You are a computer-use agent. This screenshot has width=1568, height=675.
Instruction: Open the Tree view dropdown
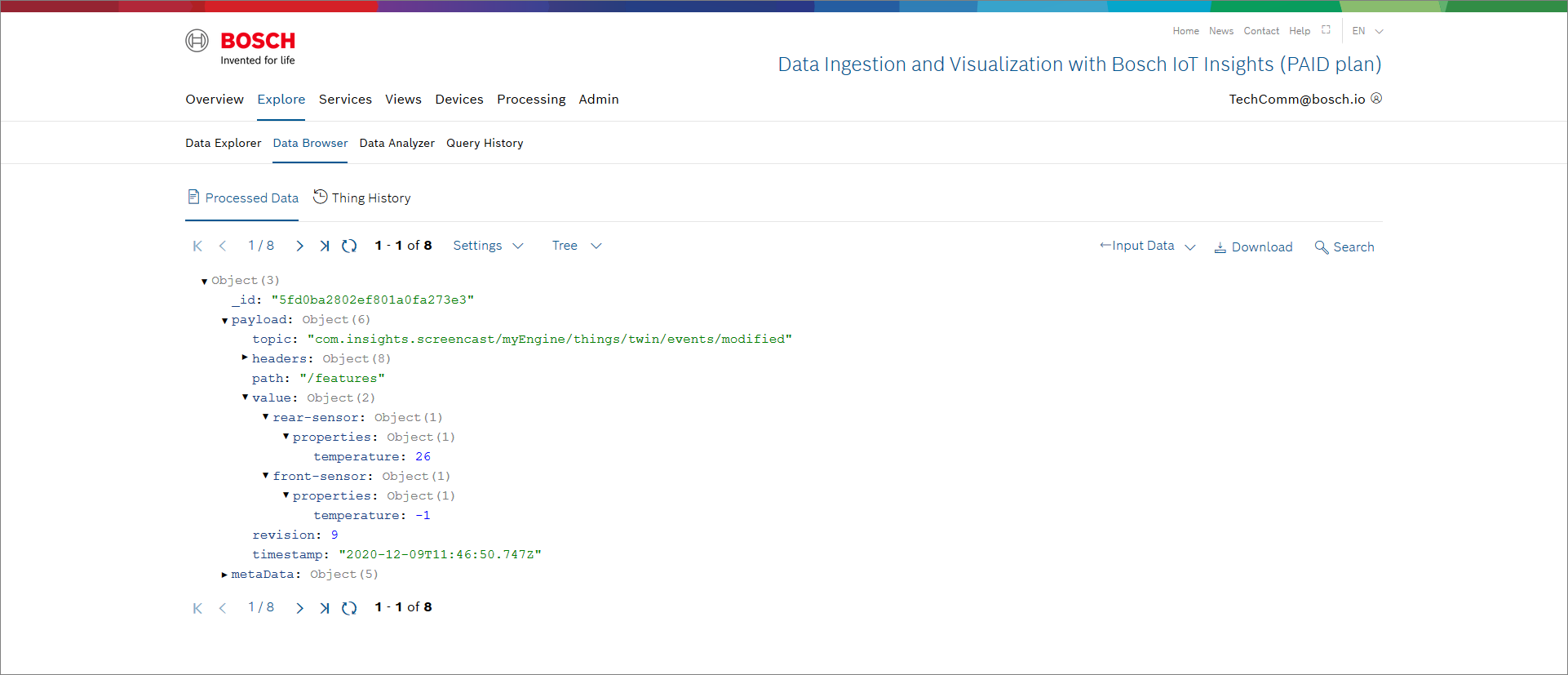click(576, 246)
